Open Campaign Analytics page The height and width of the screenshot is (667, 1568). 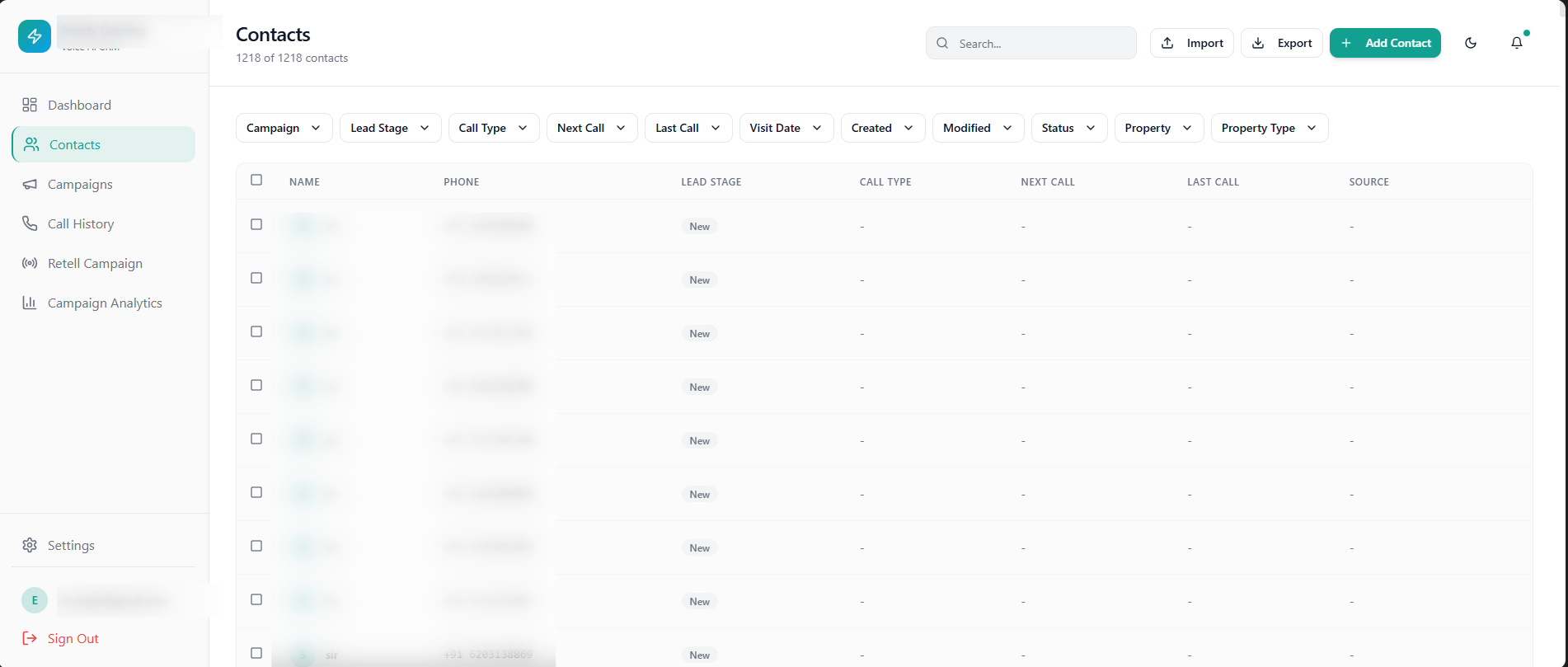(x=103, y=303)
